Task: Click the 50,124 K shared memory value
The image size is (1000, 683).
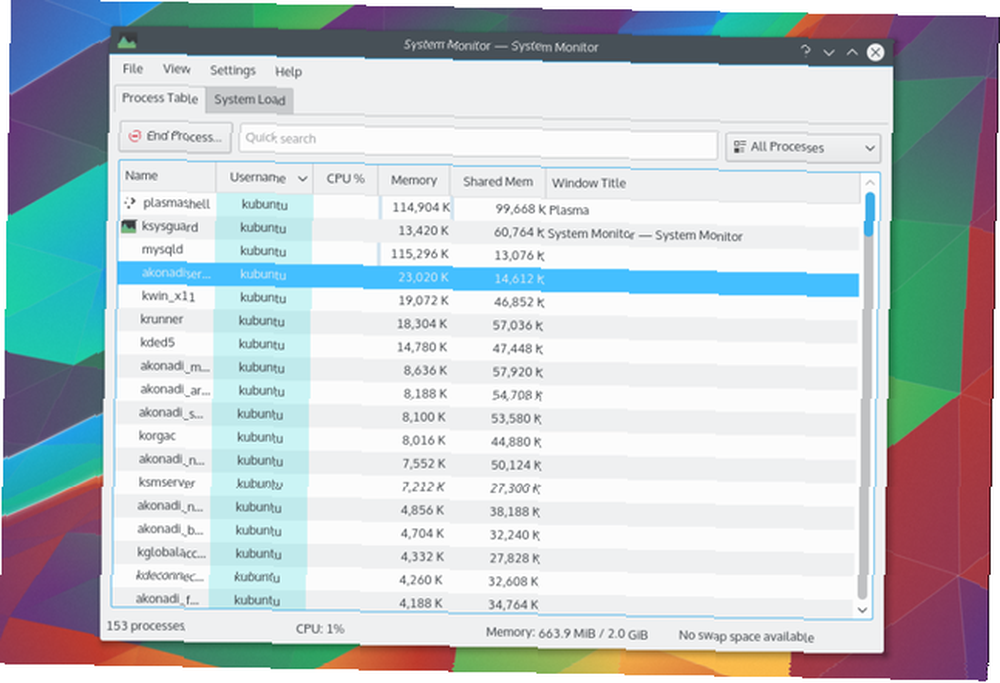Action: (516, 465)
